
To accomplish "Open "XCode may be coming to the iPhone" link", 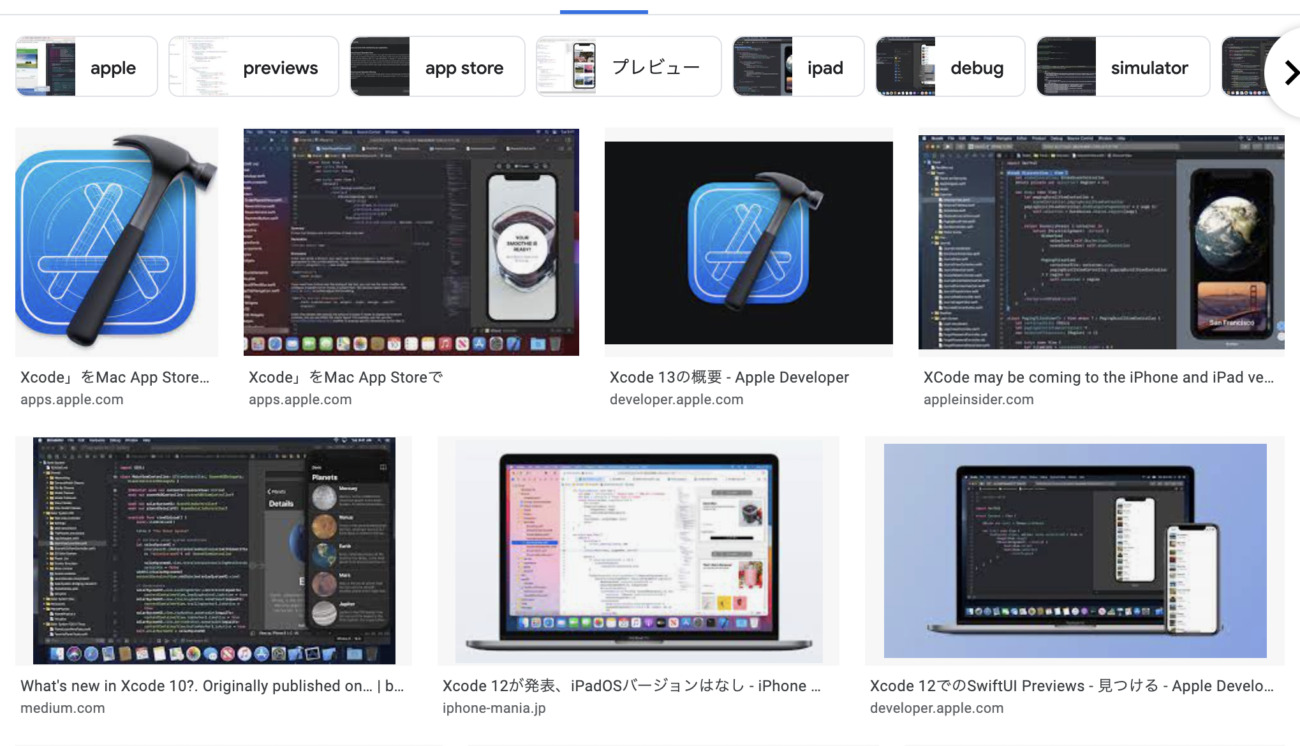I will pos(1099,377).
